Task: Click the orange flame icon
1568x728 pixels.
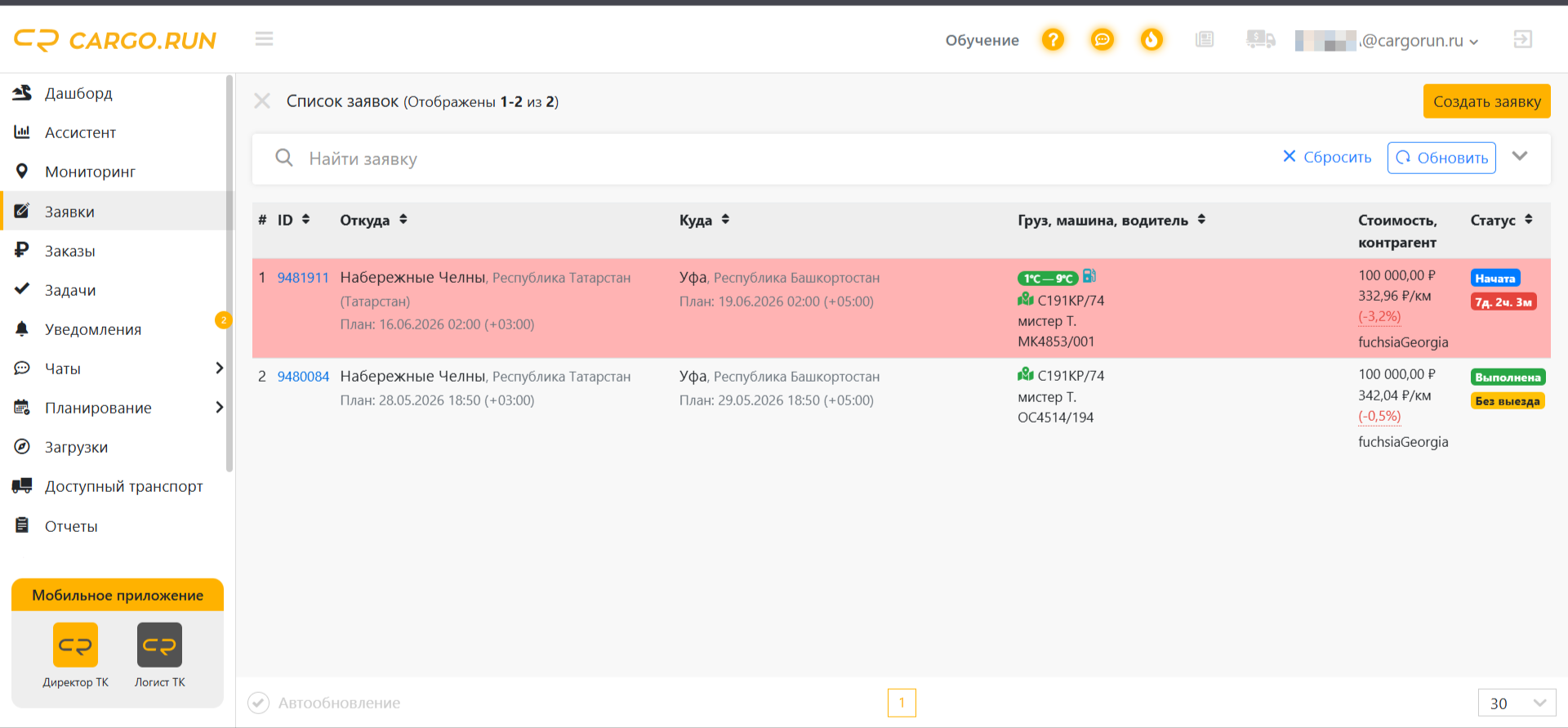Action: tap(1151, 39)
